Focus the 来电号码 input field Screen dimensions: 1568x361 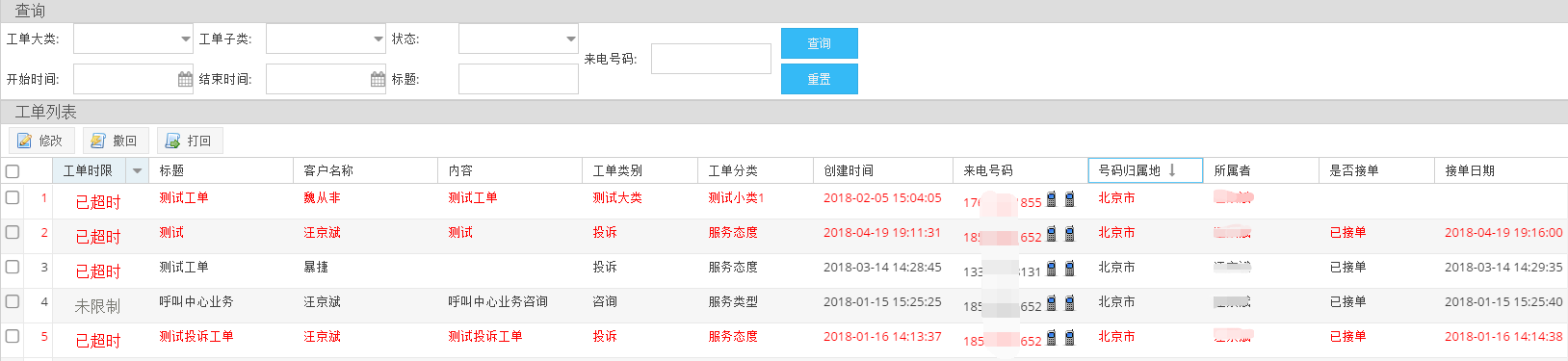coord(711,59)
